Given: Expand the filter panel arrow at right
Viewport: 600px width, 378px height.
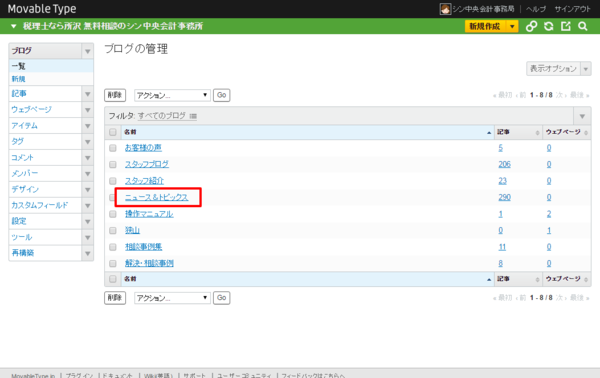Looking at the screenshot, I should tap(582, 116).
